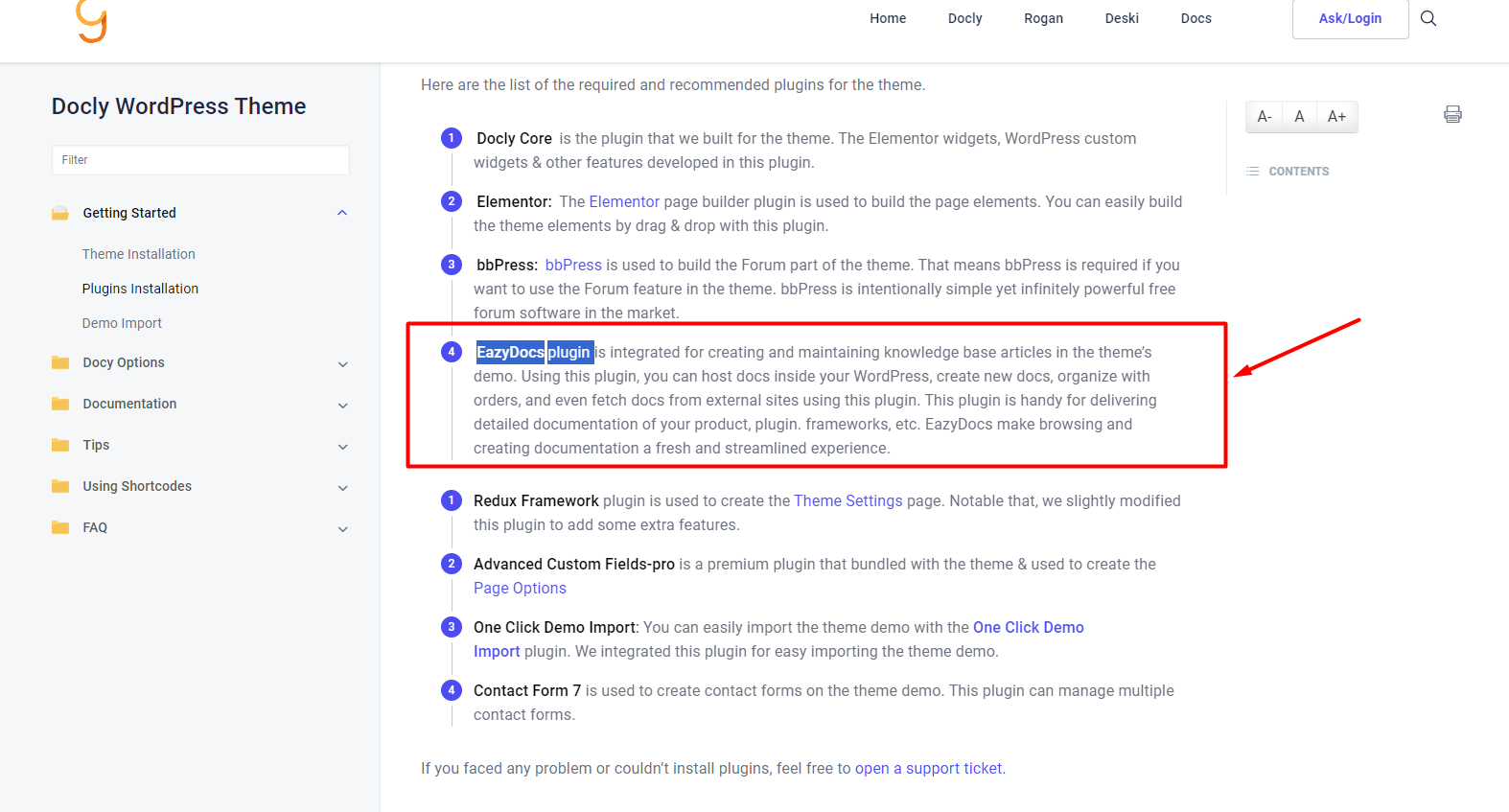Open the Docly menu item
The image size is (1509, 812).
tap(964, 18)
